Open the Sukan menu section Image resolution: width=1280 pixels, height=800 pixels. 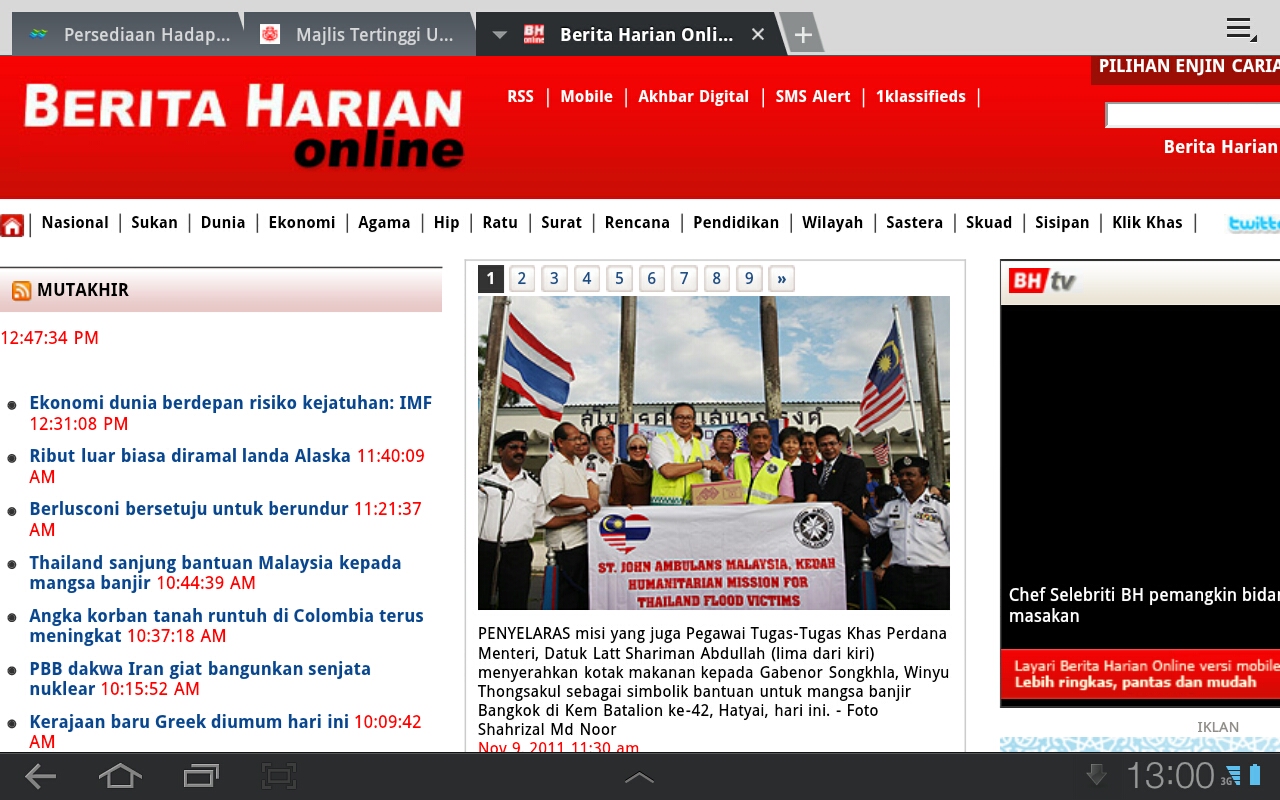(154, 222)
